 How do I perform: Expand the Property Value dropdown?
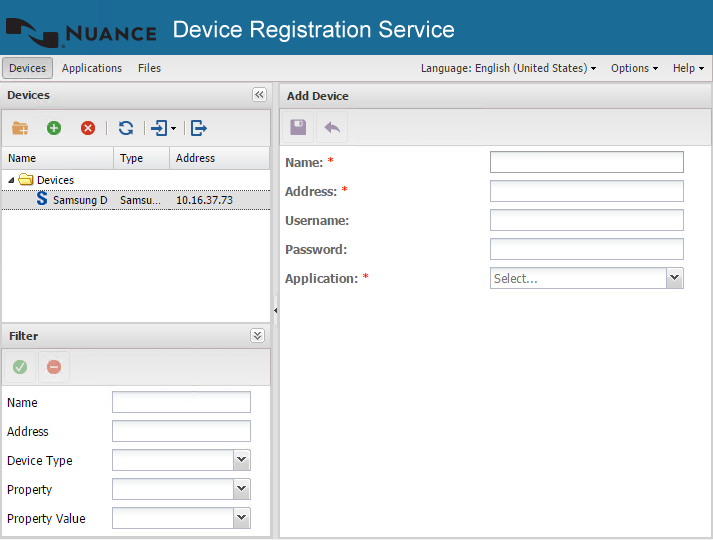pyautogui.click(x=241, y=518)
